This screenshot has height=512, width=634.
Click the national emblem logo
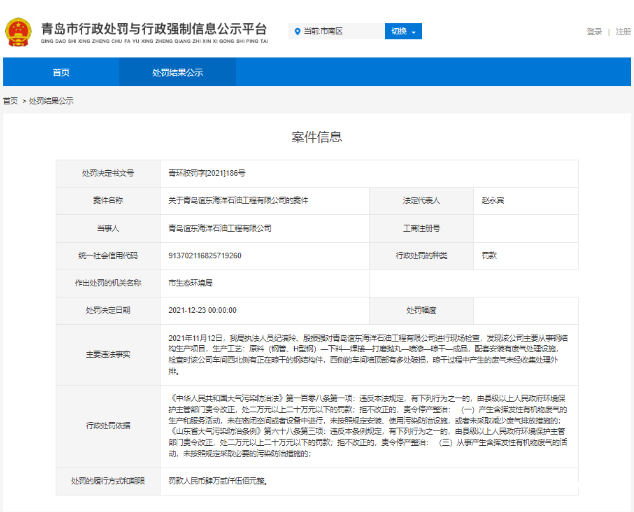pos(18,32)
